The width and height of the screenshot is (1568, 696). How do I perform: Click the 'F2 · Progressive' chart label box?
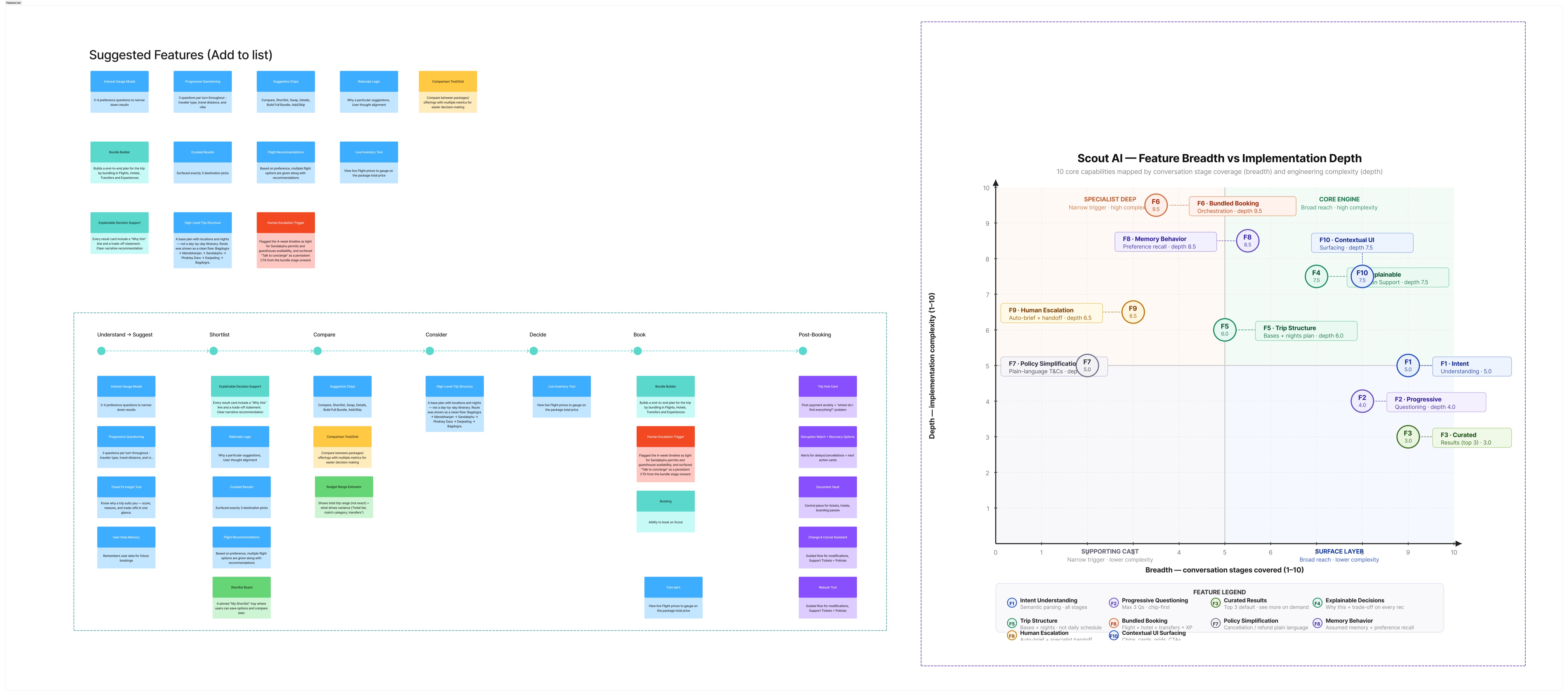coord(1437,402)
